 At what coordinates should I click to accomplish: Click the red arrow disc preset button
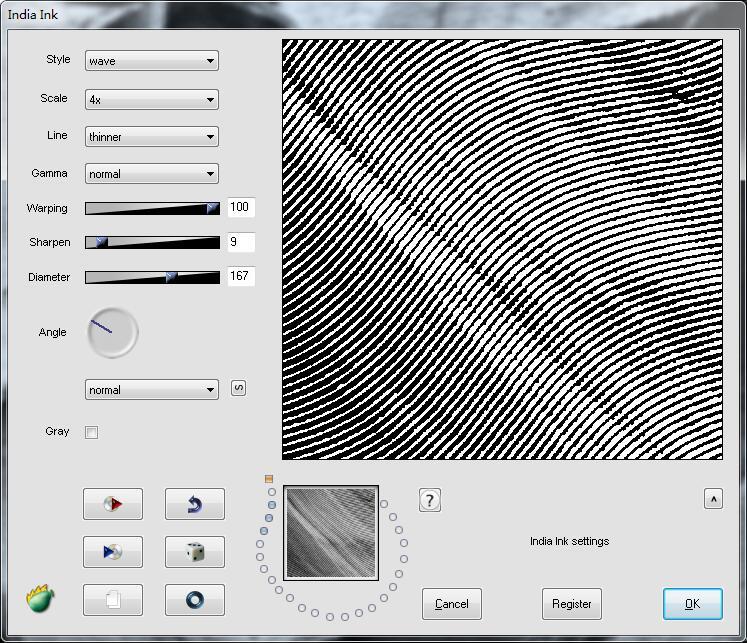[x=112, y=504]
